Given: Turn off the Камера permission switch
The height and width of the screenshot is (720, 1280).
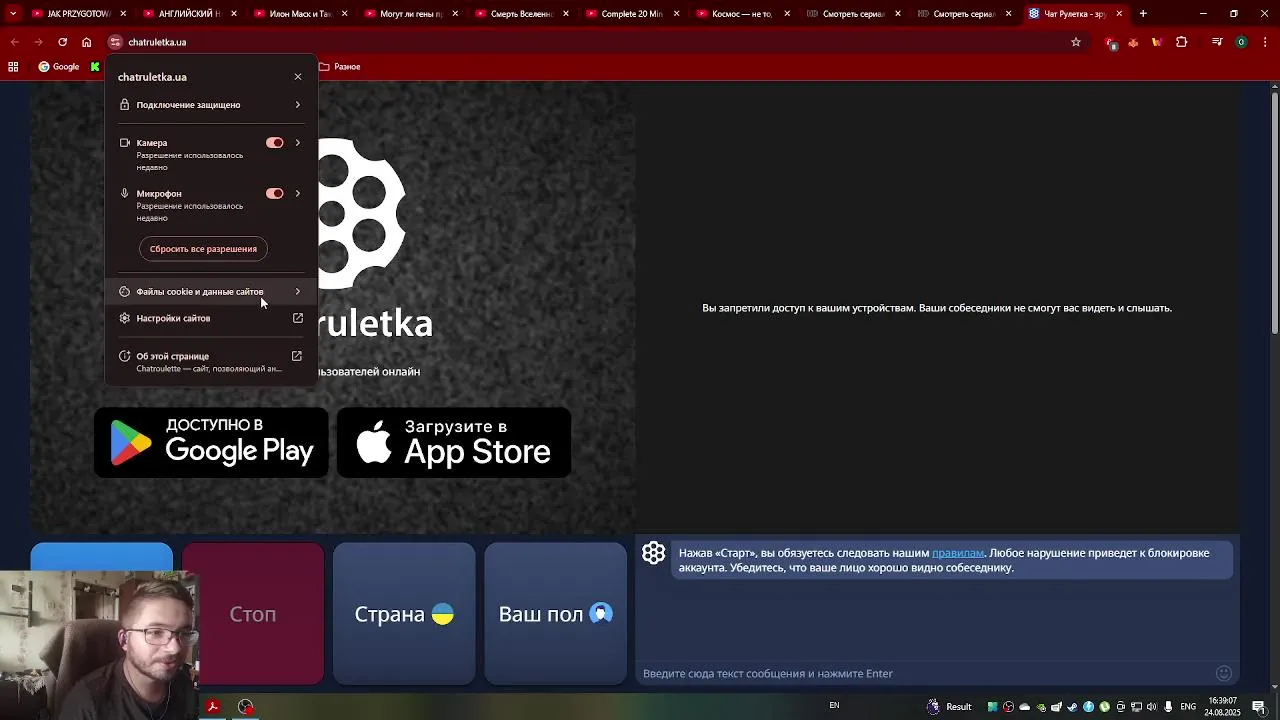Looking at the screenshot, I should pyautogui.click(x=274, y=143).
